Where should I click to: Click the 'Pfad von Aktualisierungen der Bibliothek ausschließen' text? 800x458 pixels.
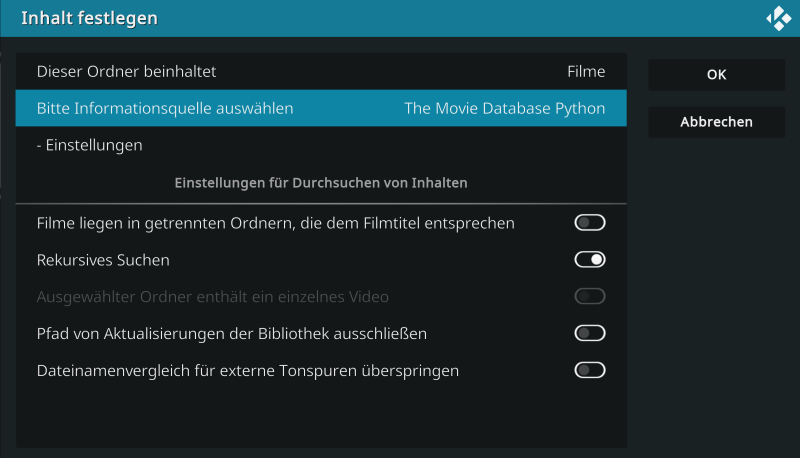(x=232, y=334)
